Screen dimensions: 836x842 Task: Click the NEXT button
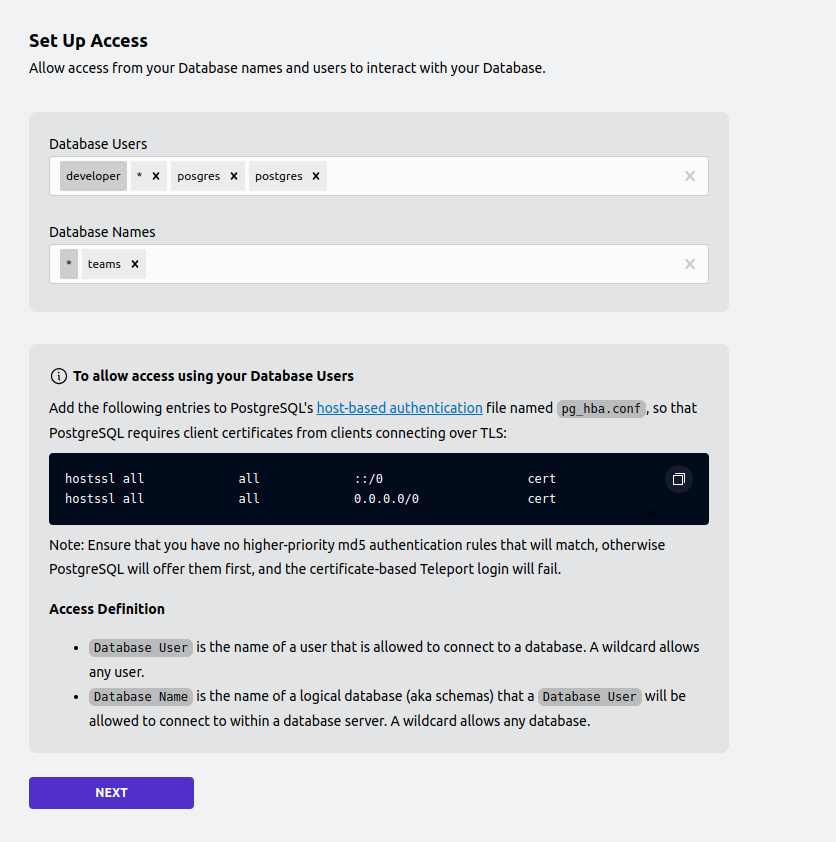click(111, 793)
